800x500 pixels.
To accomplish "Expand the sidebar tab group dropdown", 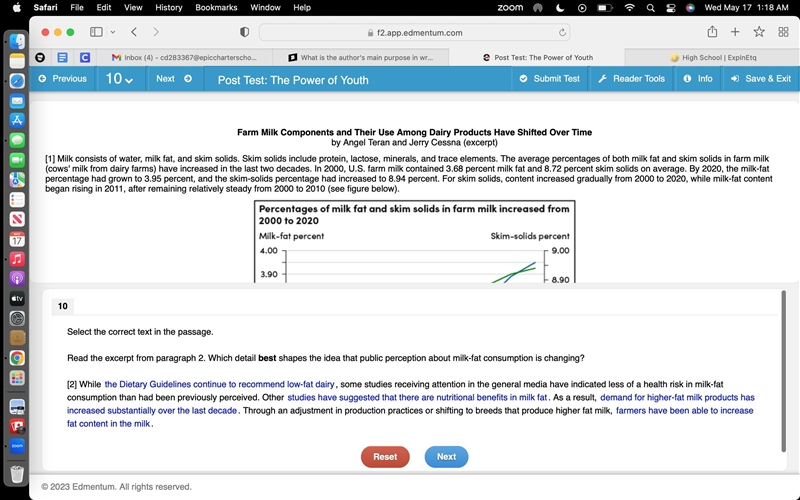I will click(113, 32).
